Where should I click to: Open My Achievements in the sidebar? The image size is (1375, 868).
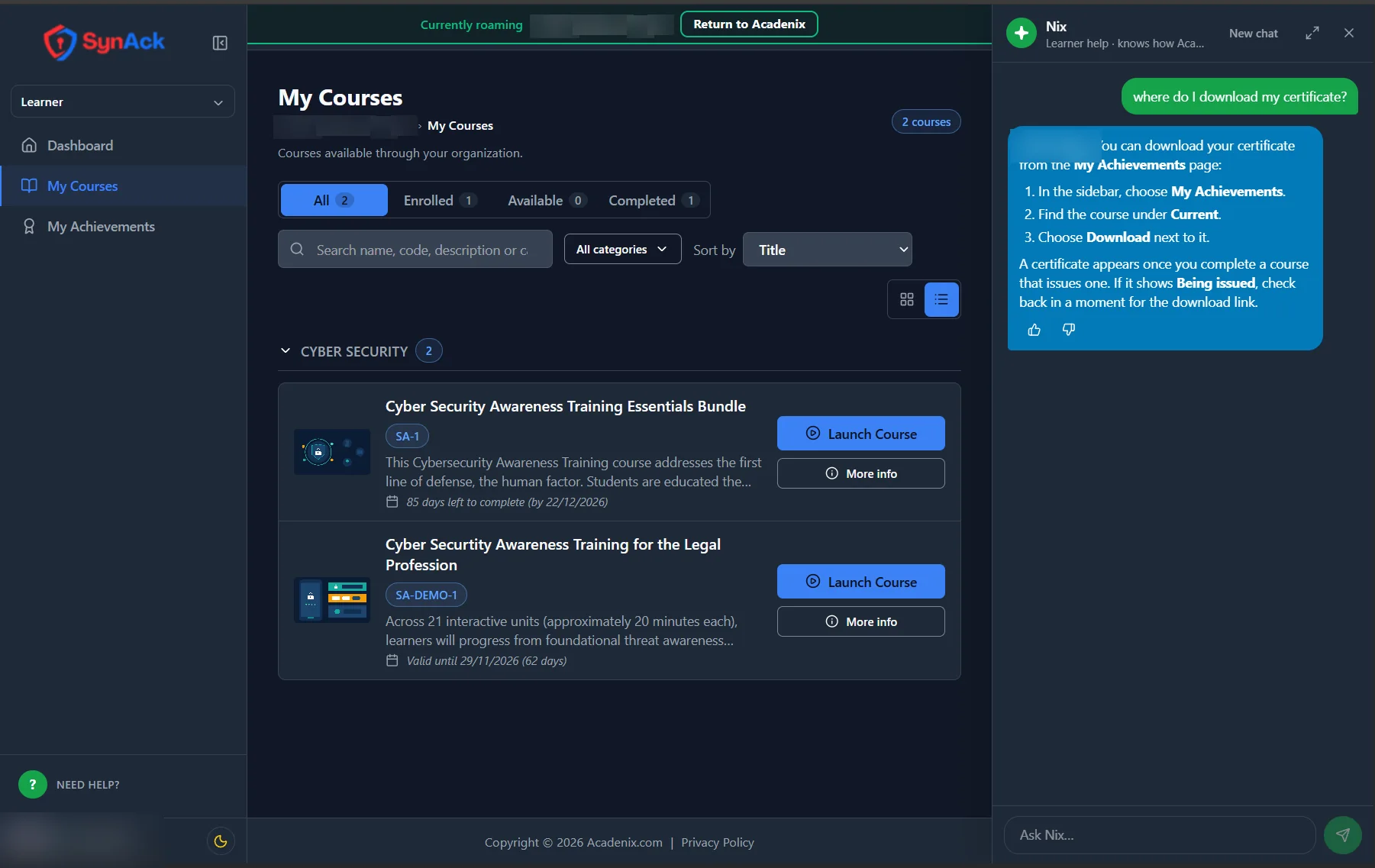click(x=124, y=226)
